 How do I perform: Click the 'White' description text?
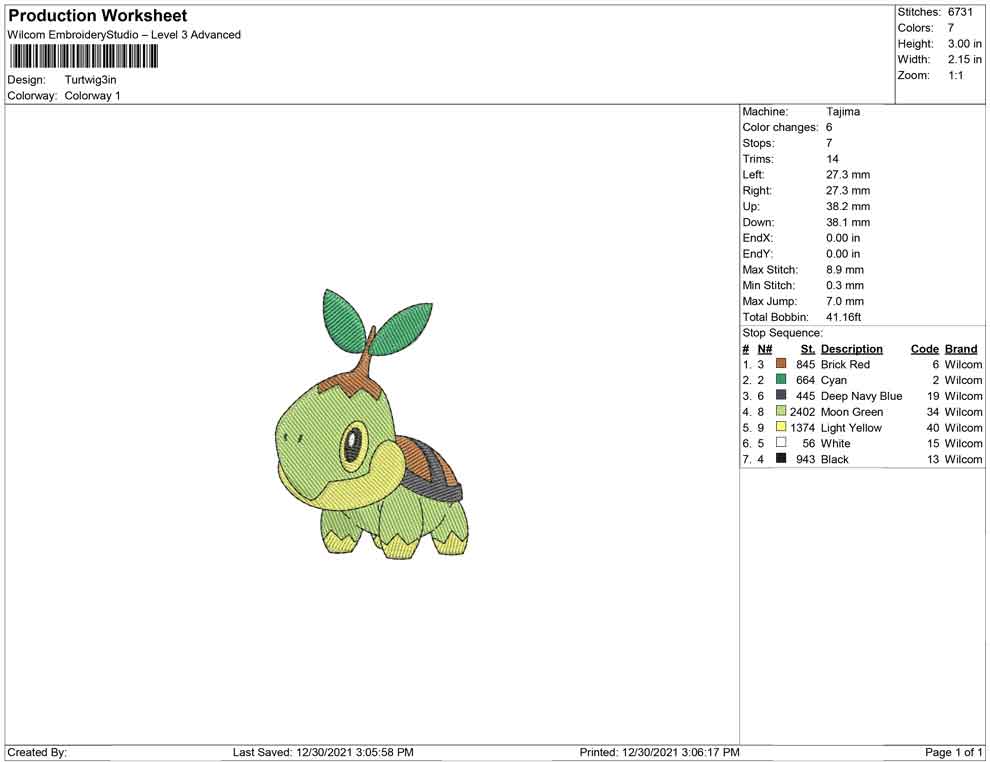835,443
